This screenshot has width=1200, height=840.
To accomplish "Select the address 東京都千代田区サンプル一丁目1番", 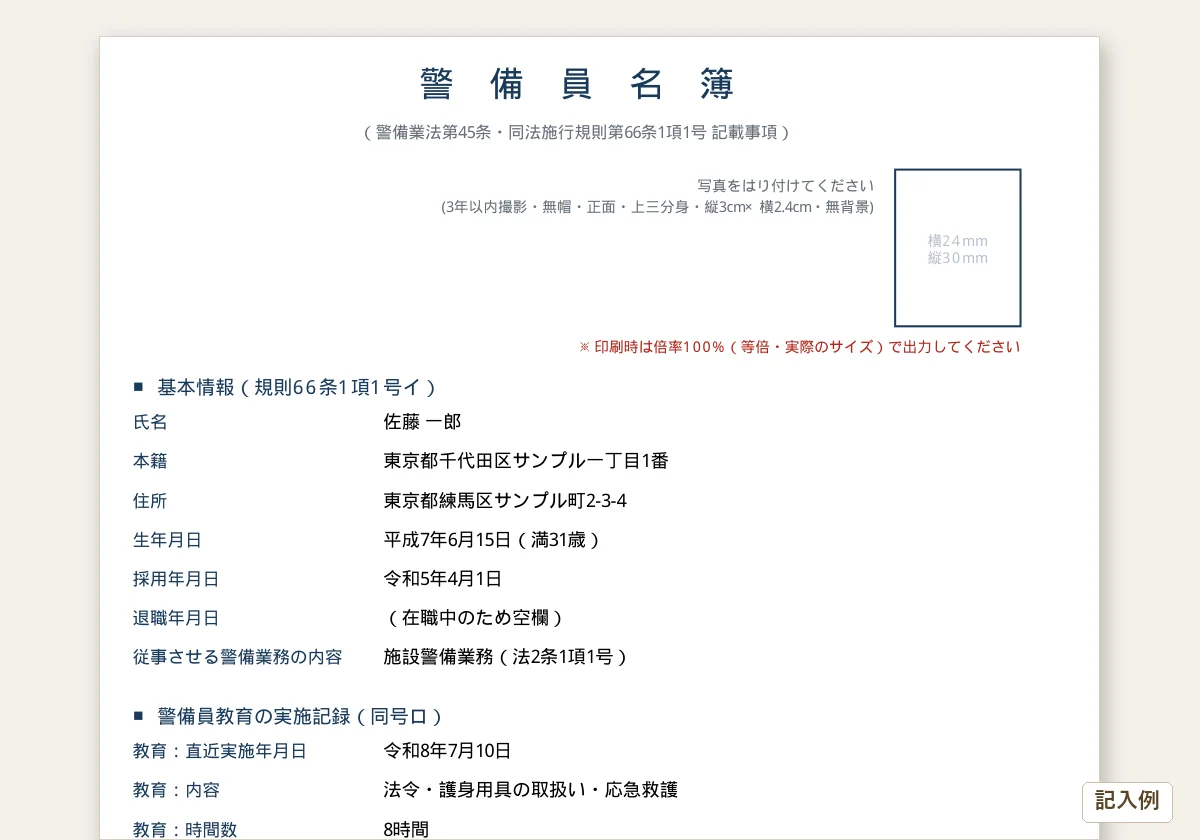I will pos(526,461).
